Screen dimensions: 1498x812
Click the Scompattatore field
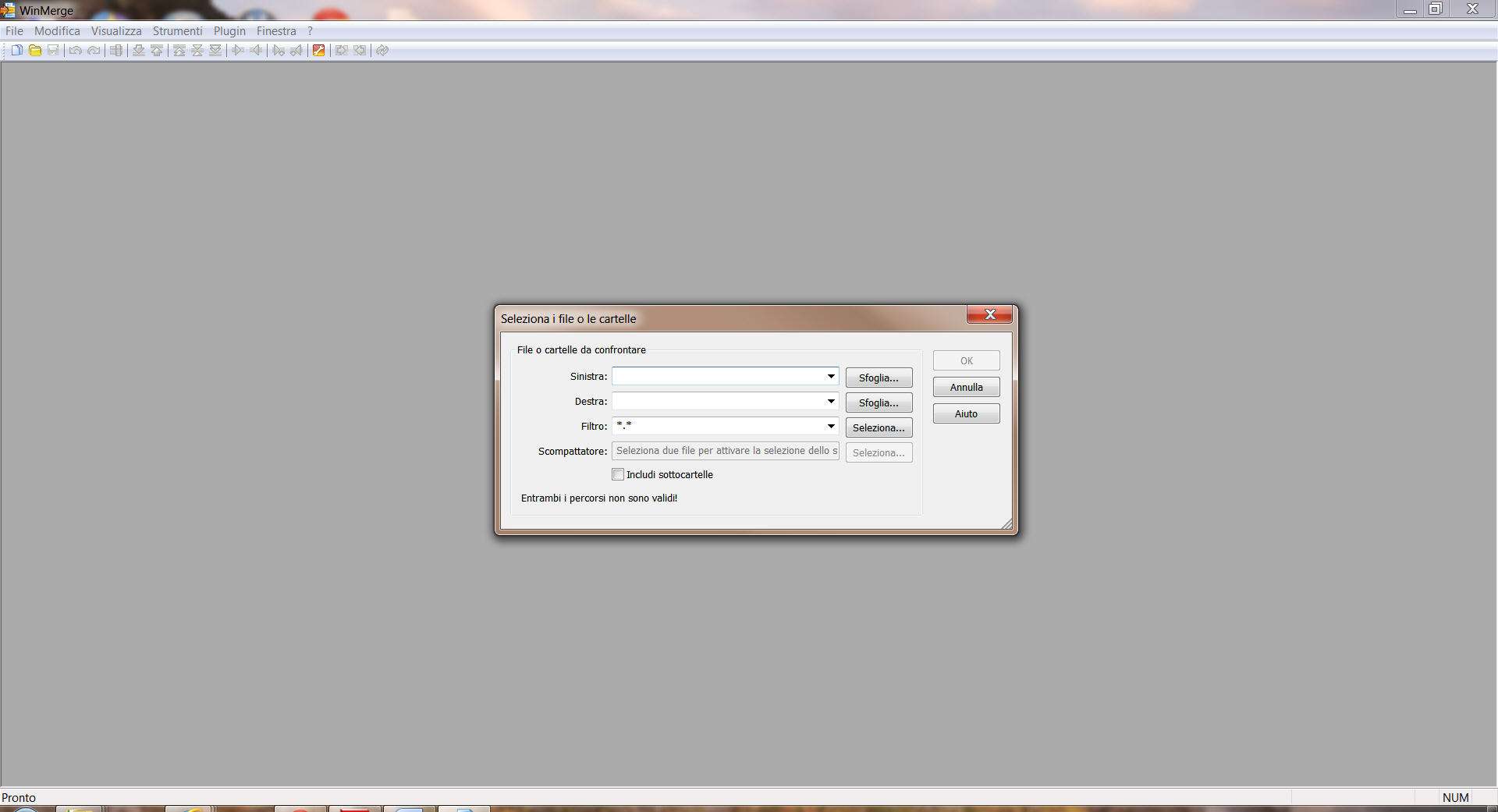[726, 451]
